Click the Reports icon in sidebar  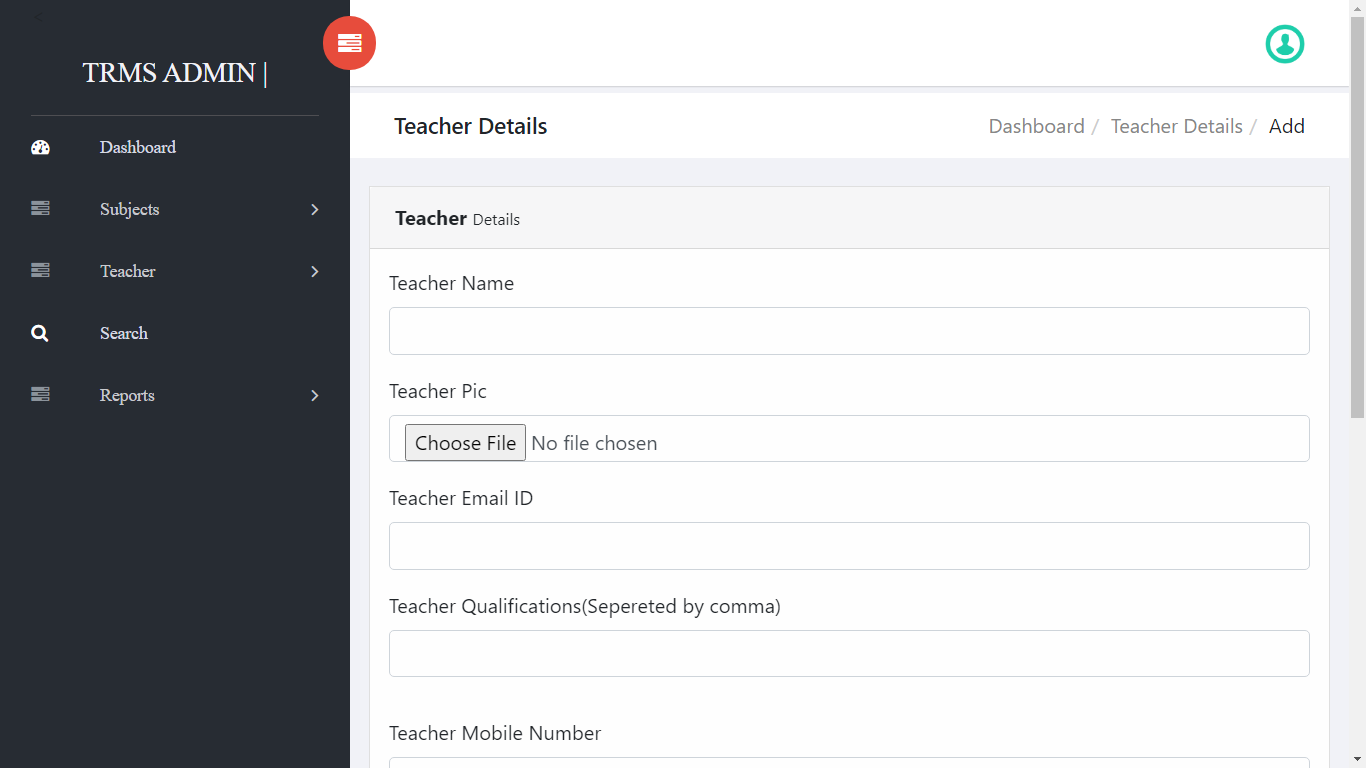click(40, 394)
